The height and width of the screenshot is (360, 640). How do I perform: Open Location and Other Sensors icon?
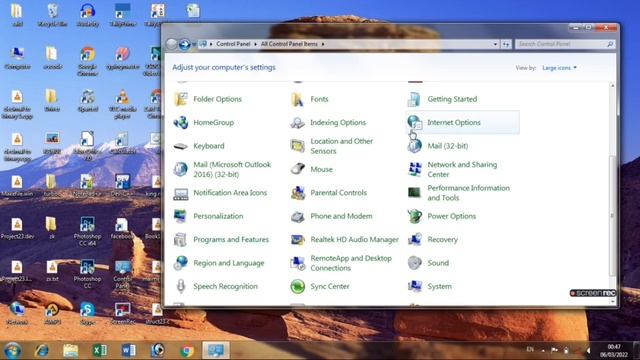pyautogui.click(x=298, y=146)
